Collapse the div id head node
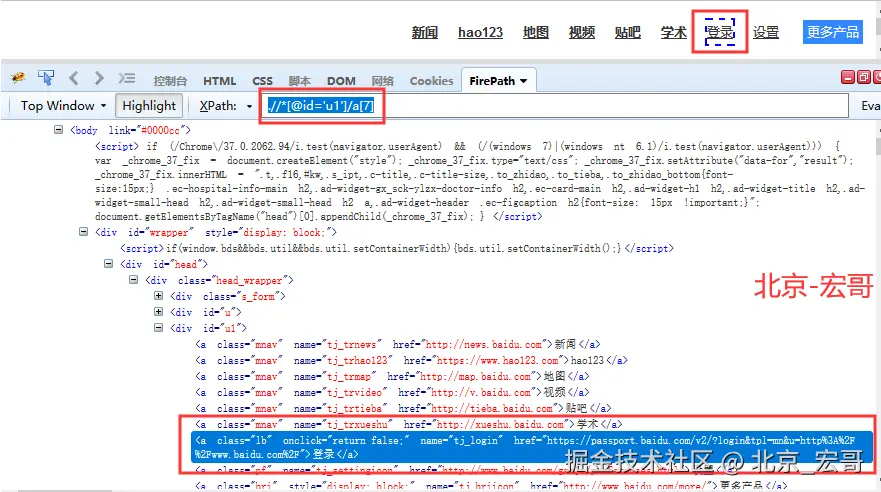The image size is (881, 492). click(108, 263)
